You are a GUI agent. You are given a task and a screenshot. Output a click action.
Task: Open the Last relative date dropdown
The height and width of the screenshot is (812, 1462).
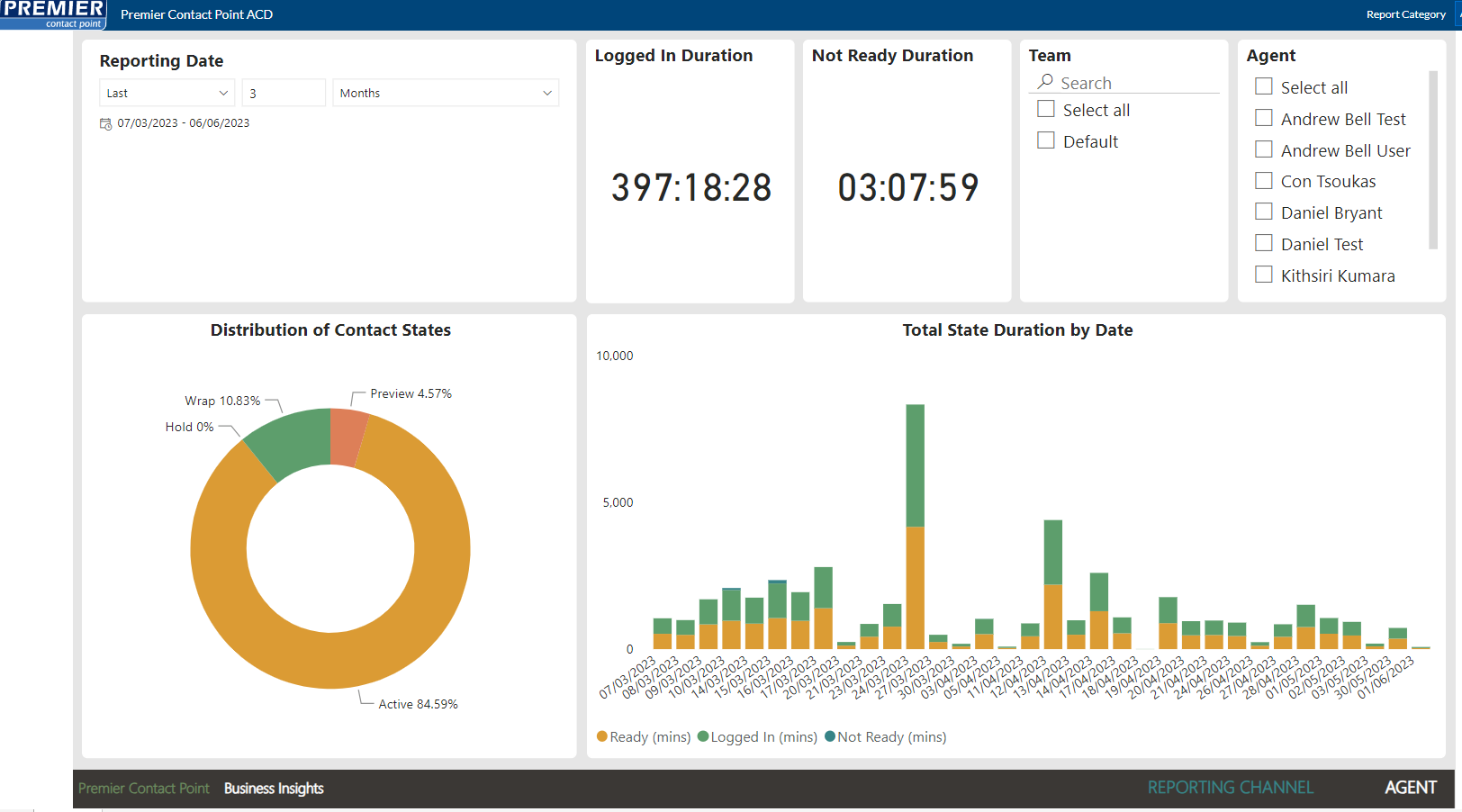167,93
